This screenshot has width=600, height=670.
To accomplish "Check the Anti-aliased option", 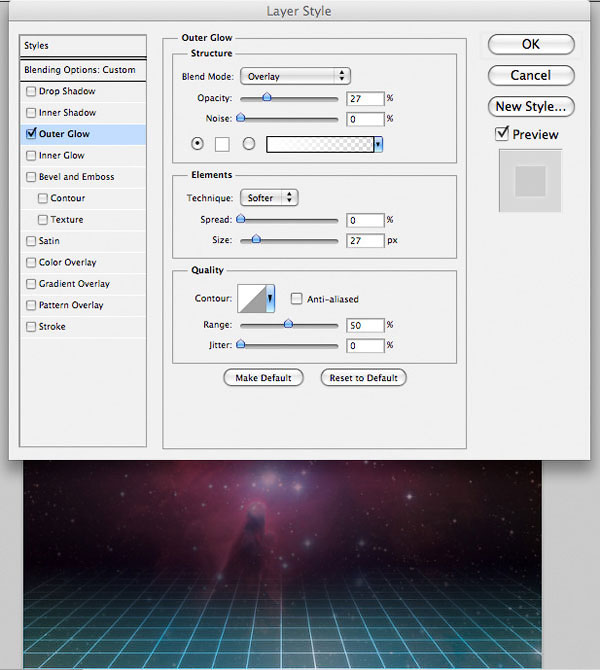I will (x=296, y=298).
